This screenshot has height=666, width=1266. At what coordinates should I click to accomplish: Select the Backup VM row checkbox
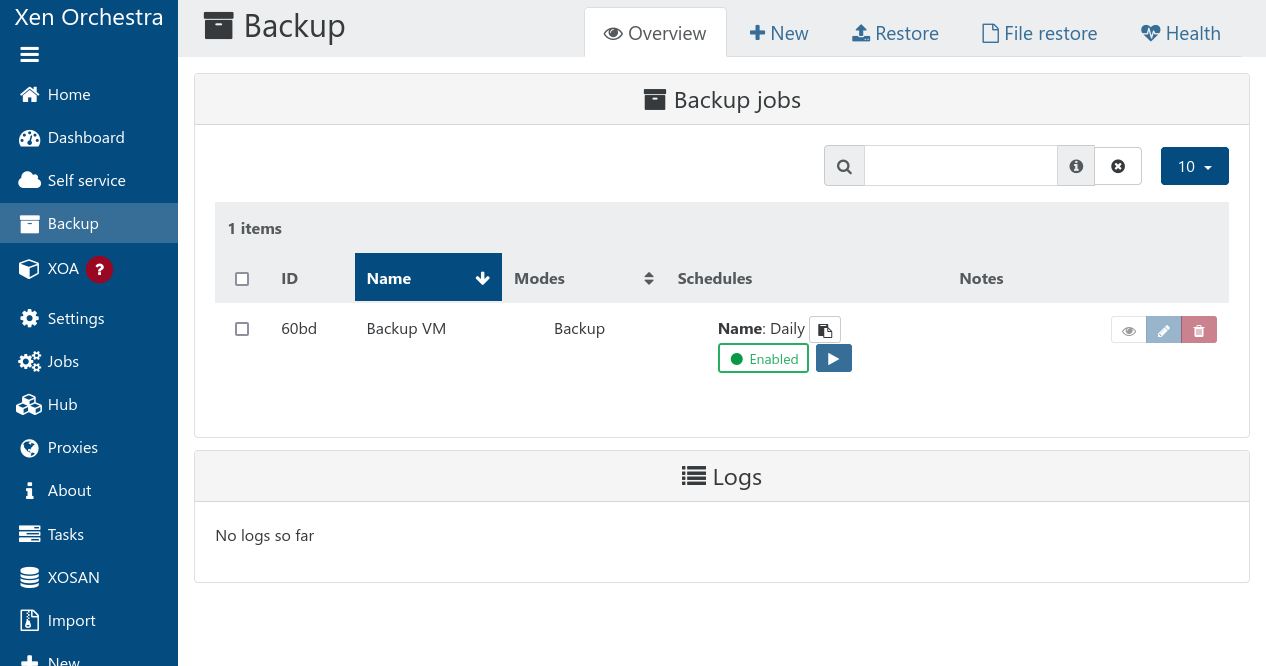[242, 329]
